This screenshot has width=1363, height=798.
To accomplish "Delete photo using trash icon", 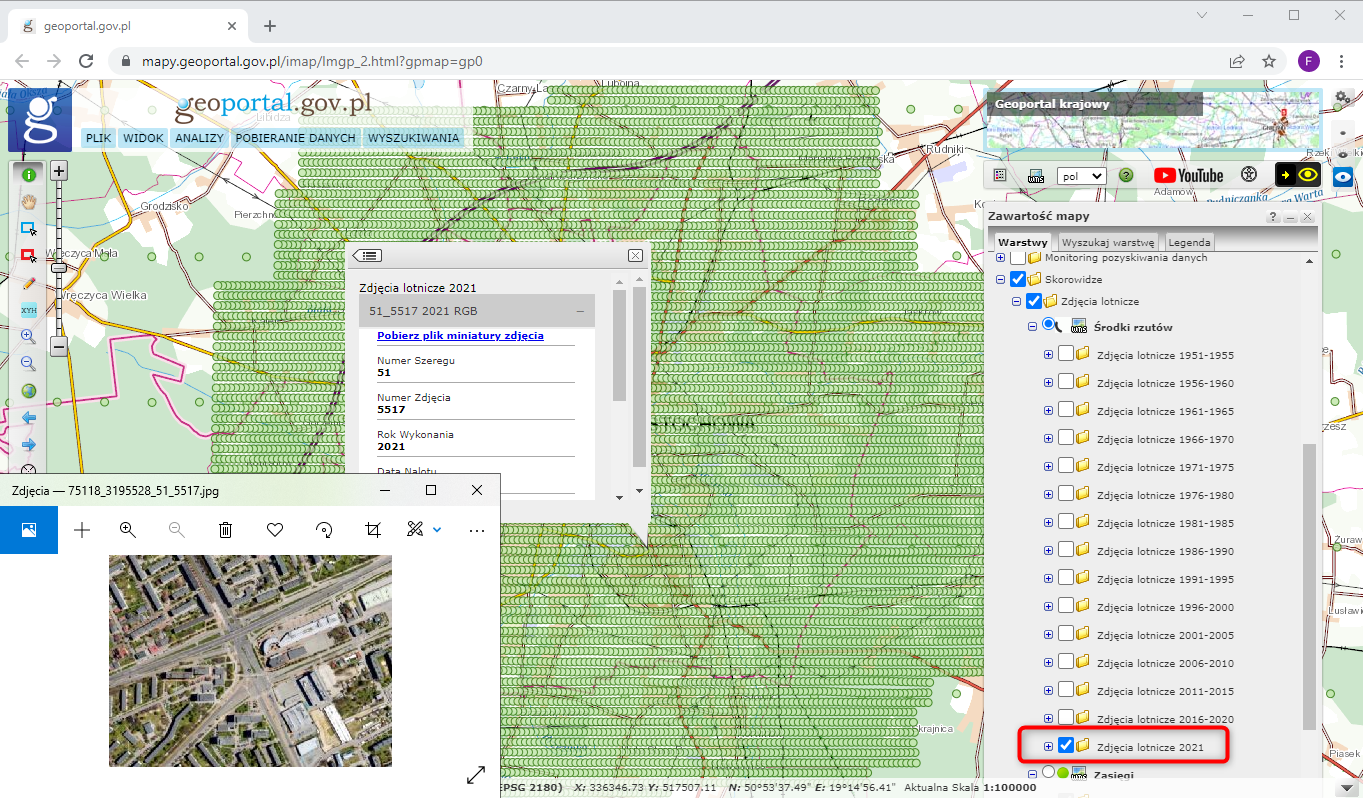I will coord(226,530).
